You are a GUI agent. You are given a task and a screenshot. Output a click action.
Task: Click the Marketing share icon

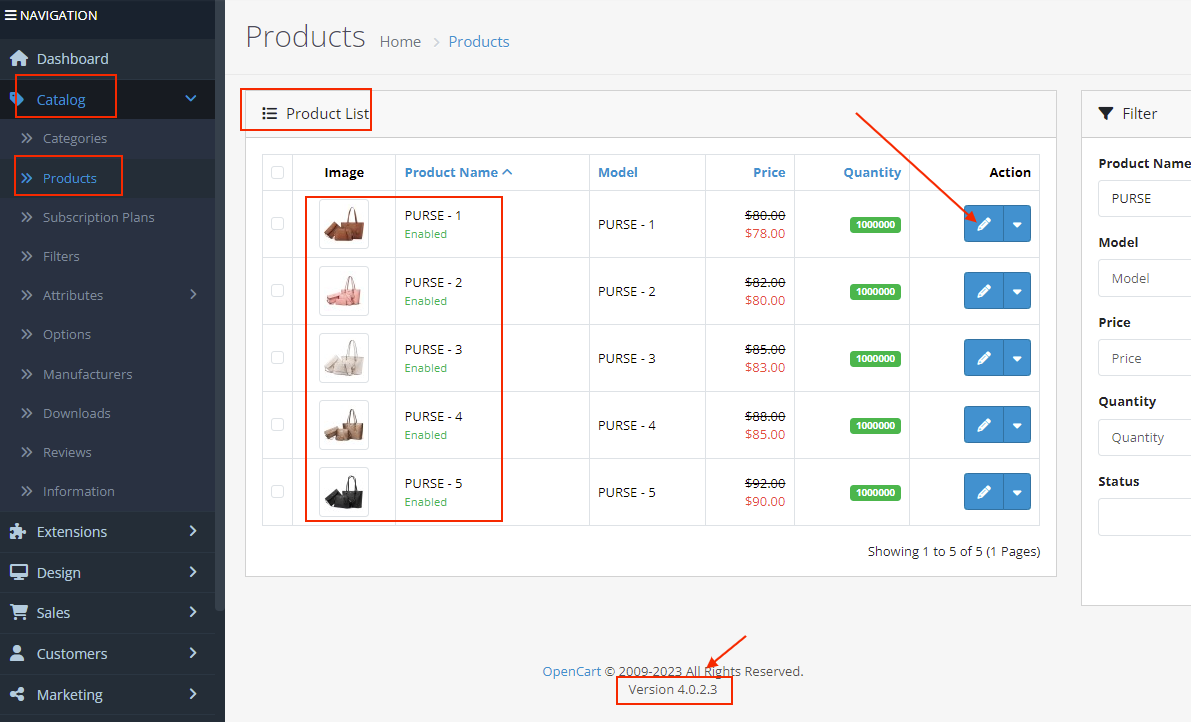18,694
